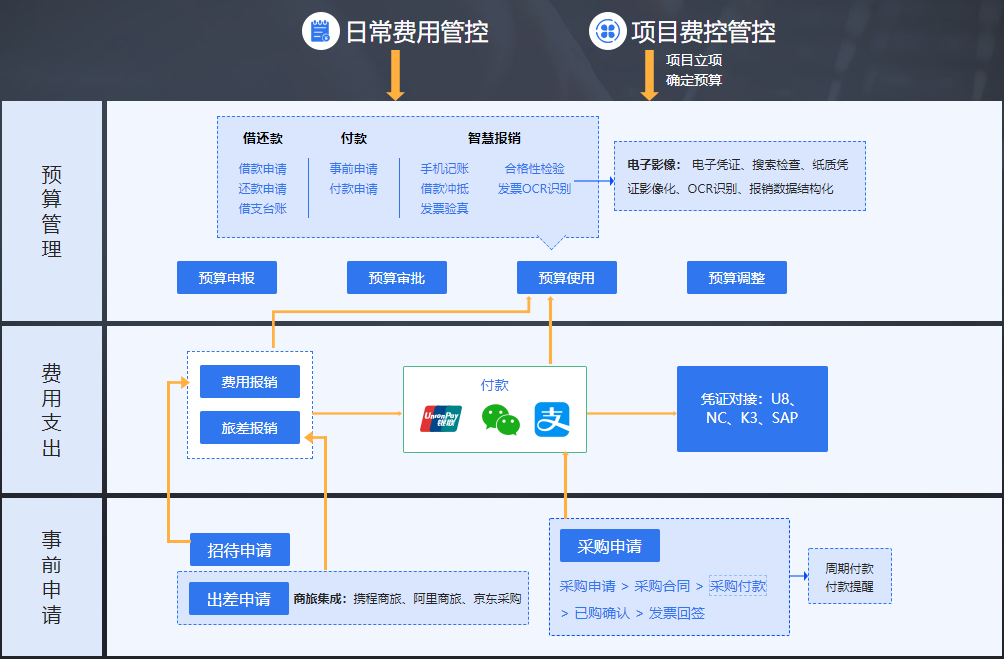
Task: Click the 日常费用管控 calendar icon
Action: pos(319,31)
